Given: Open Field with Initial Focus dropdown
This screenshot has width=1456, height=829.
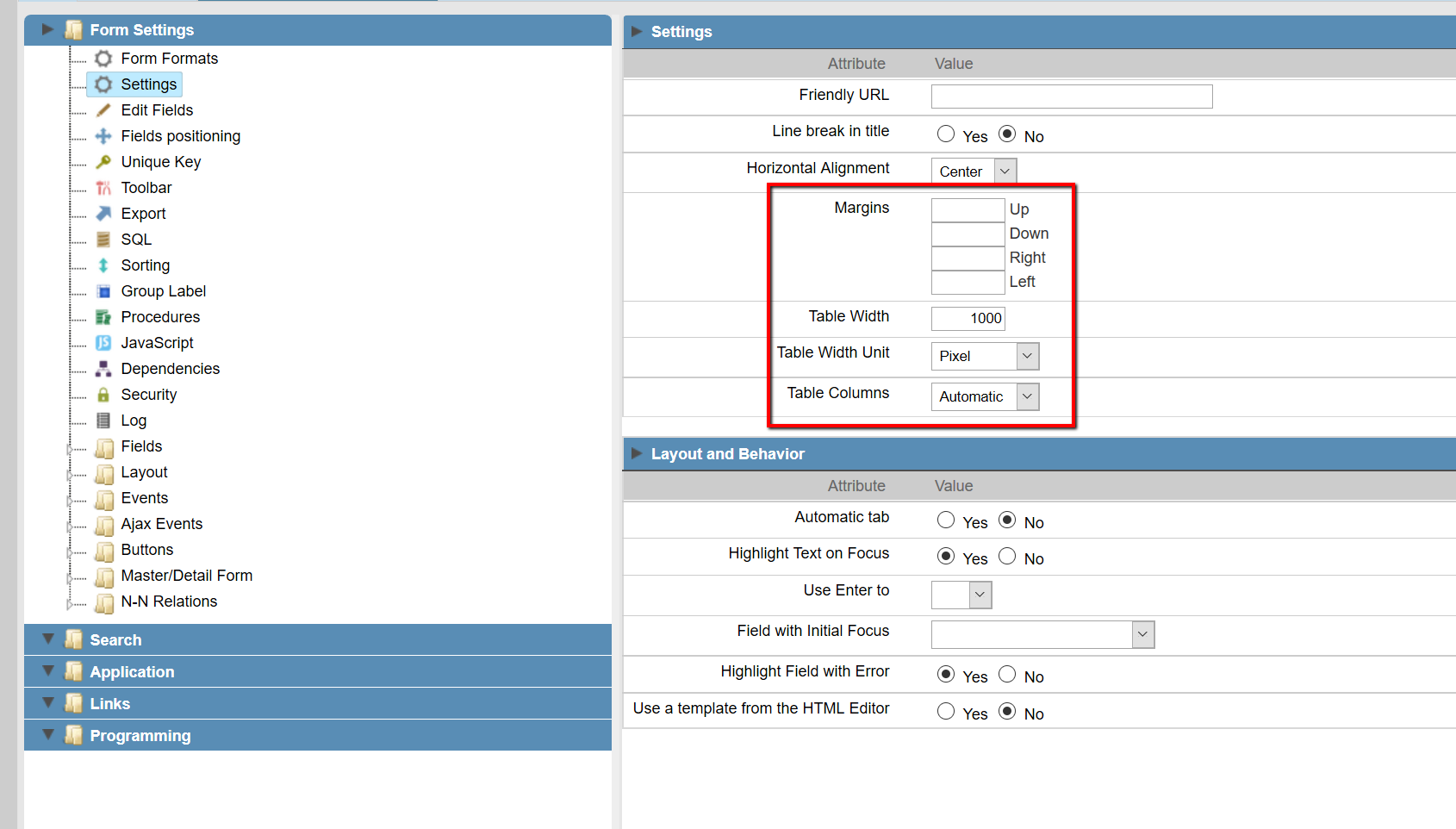Looking at the screenshot, I should (x=1042, y=634).
